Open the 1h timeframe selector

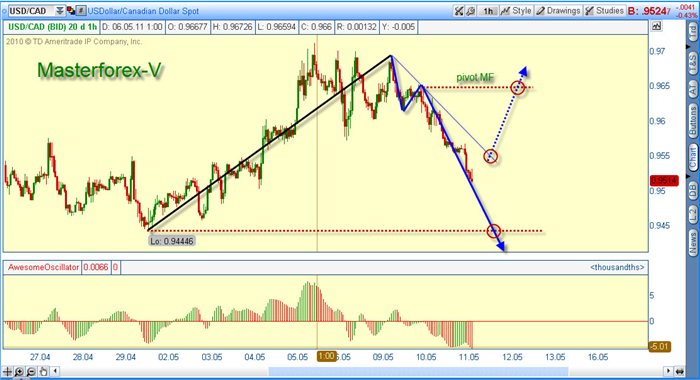pyautogui.click(x=488, y=11)
